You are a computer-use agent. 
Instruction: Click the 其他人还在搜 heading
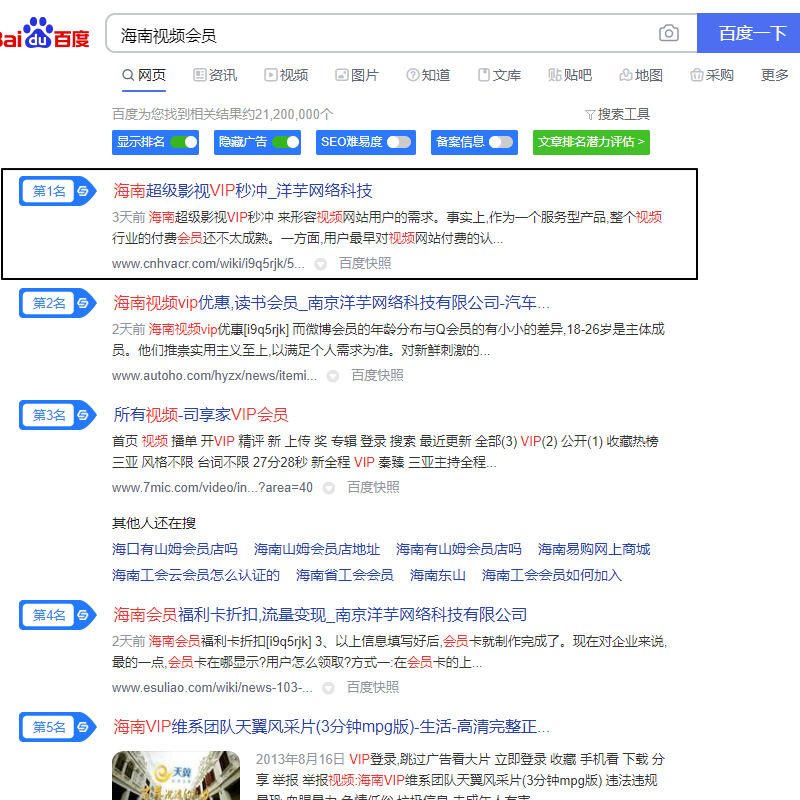(154, 523)
